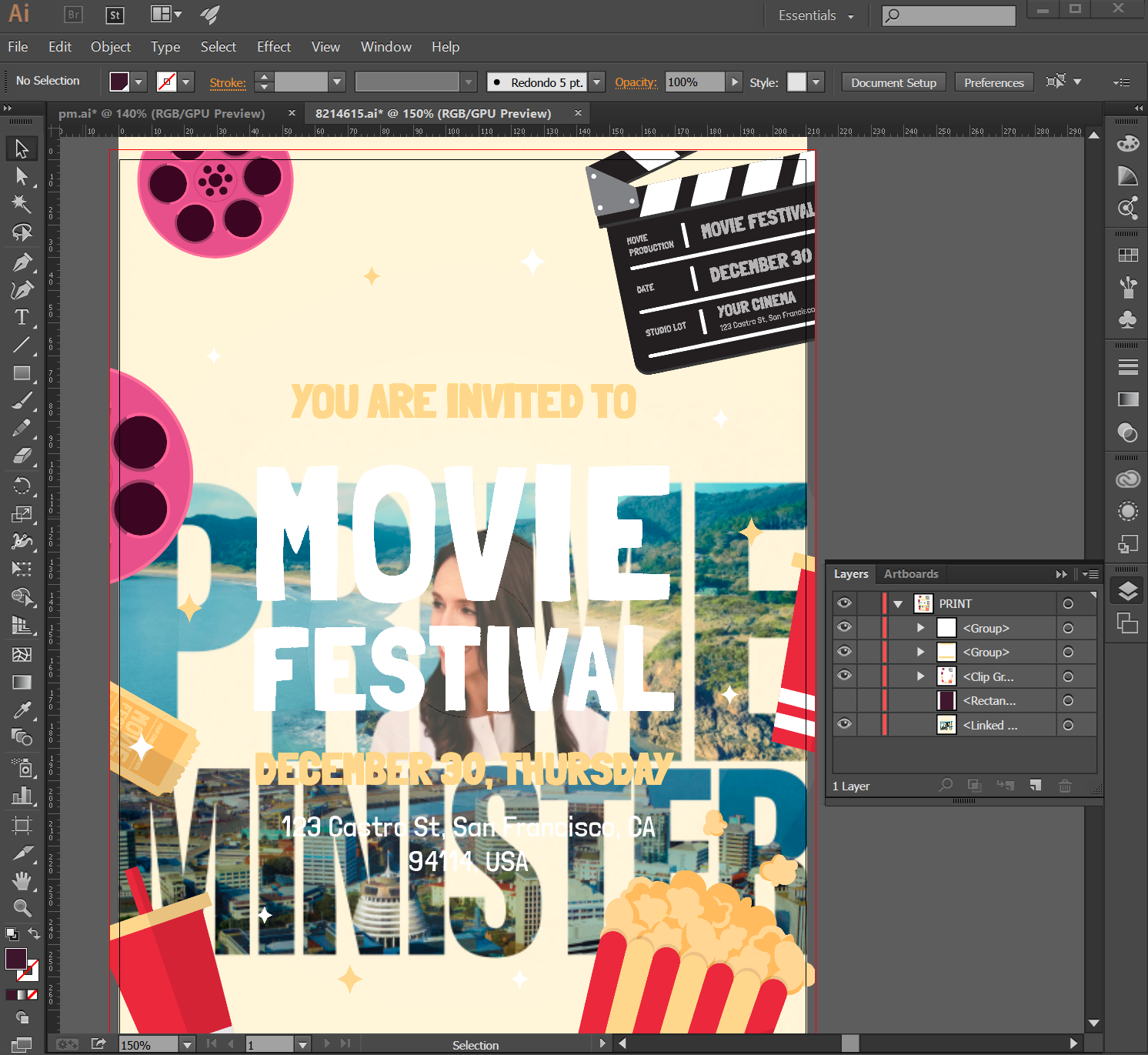The width and height of the screenshot is (1148, 1055).
Task: Swap fill and stroke colors
Action: [x=34, y=933]
